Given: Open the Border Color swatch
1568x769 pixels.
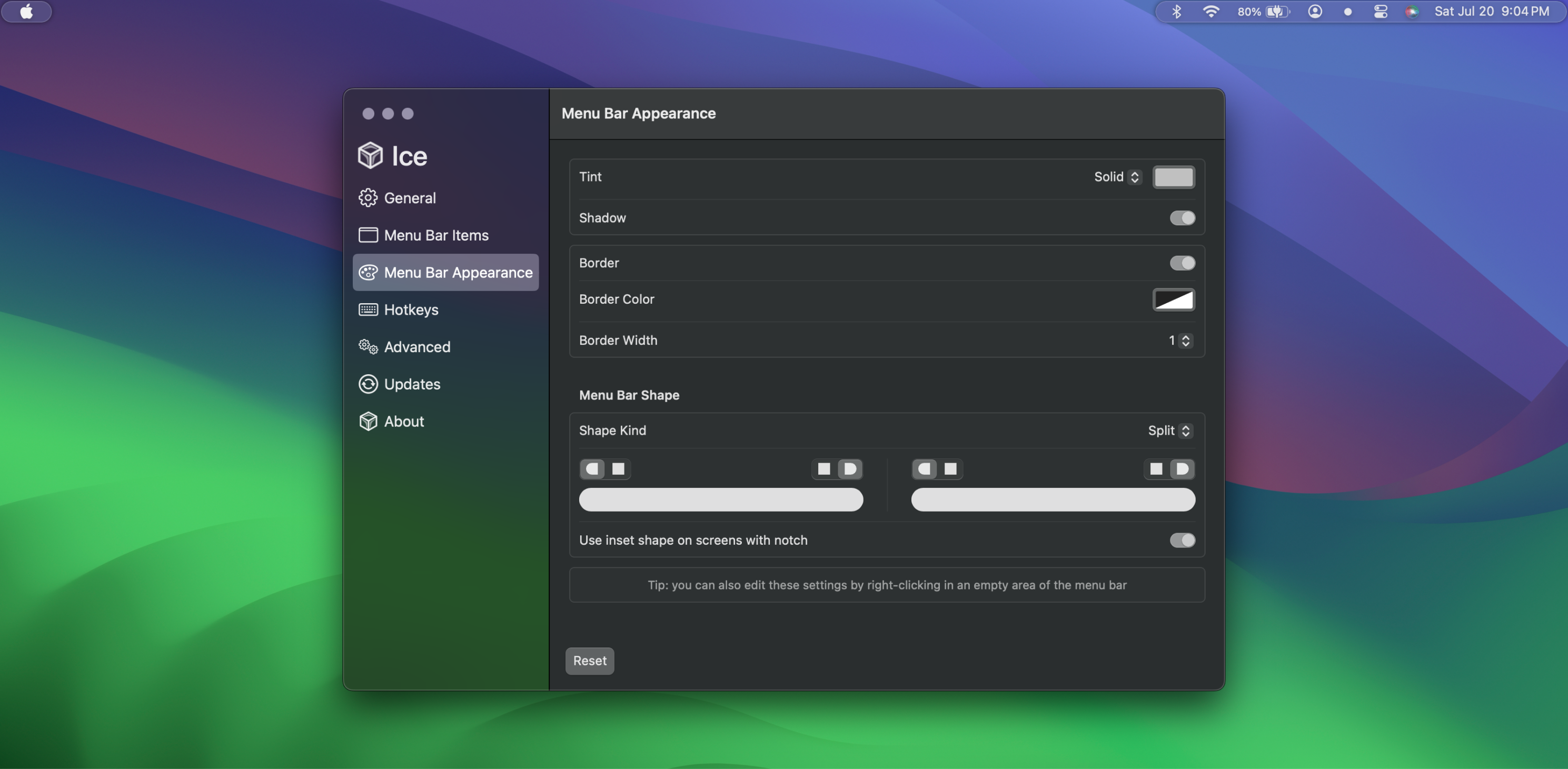Looking at the screenshot, I should [1173, 299].
